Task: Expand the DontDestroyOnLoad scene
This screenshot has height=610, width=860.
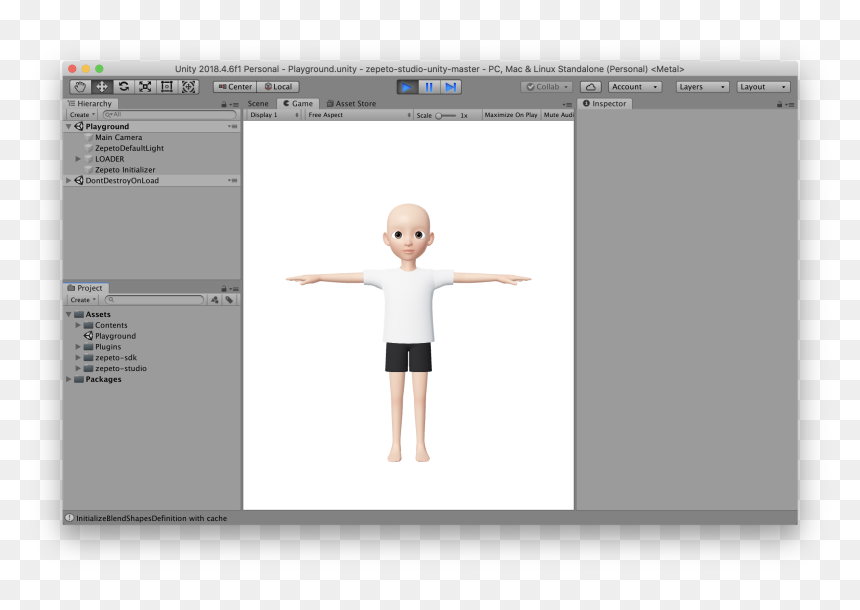Action: (x=68, y=180)
